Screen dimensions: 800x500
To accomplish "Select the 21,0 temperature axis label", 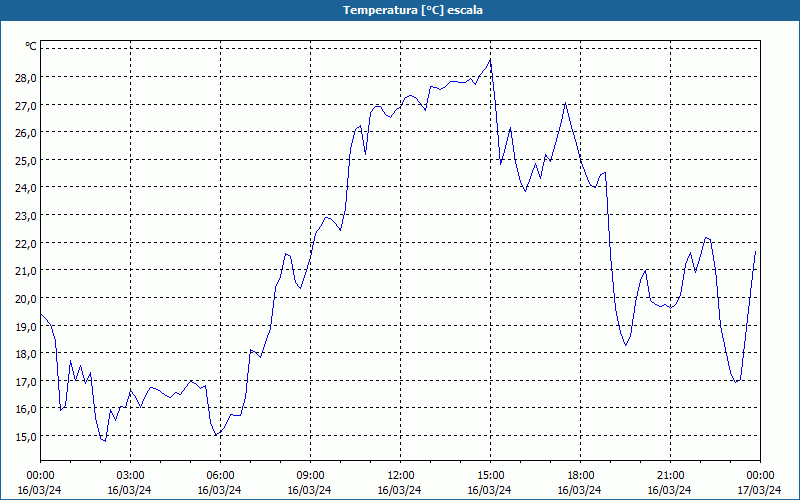I will pos(25,270).
